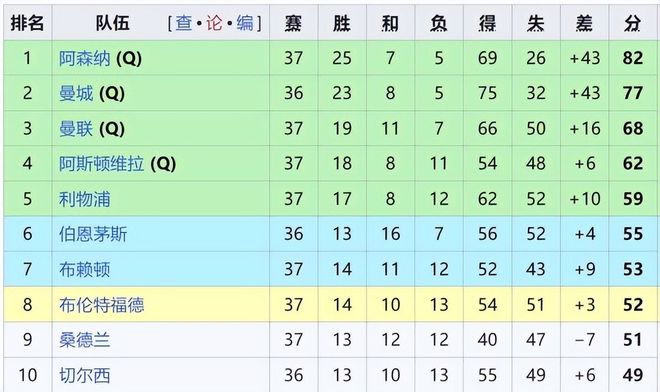Click the 查 view template link

(x=184, y=23)
